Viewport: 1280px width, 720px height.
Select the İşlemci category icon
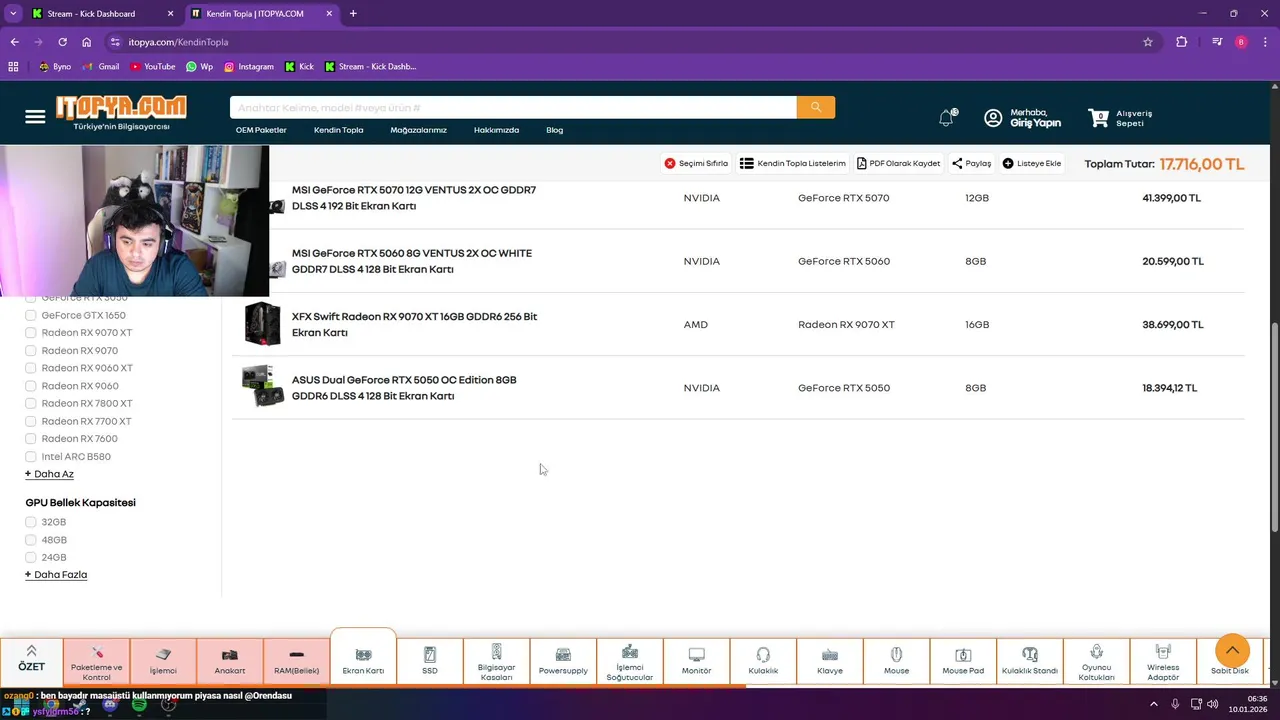[163, 661]
